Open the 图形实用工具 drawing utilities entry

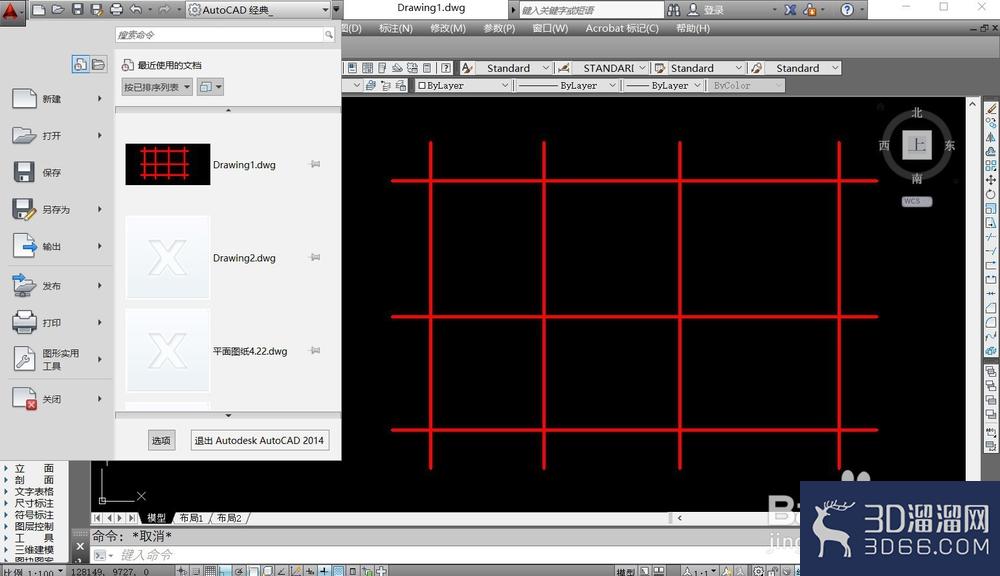(57, 359)
